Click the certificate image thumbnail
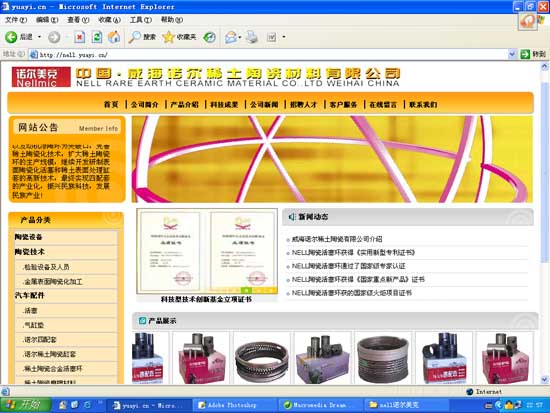Image resolution: width=550 pixels, height=413 pixels. (x=207, y=251)
